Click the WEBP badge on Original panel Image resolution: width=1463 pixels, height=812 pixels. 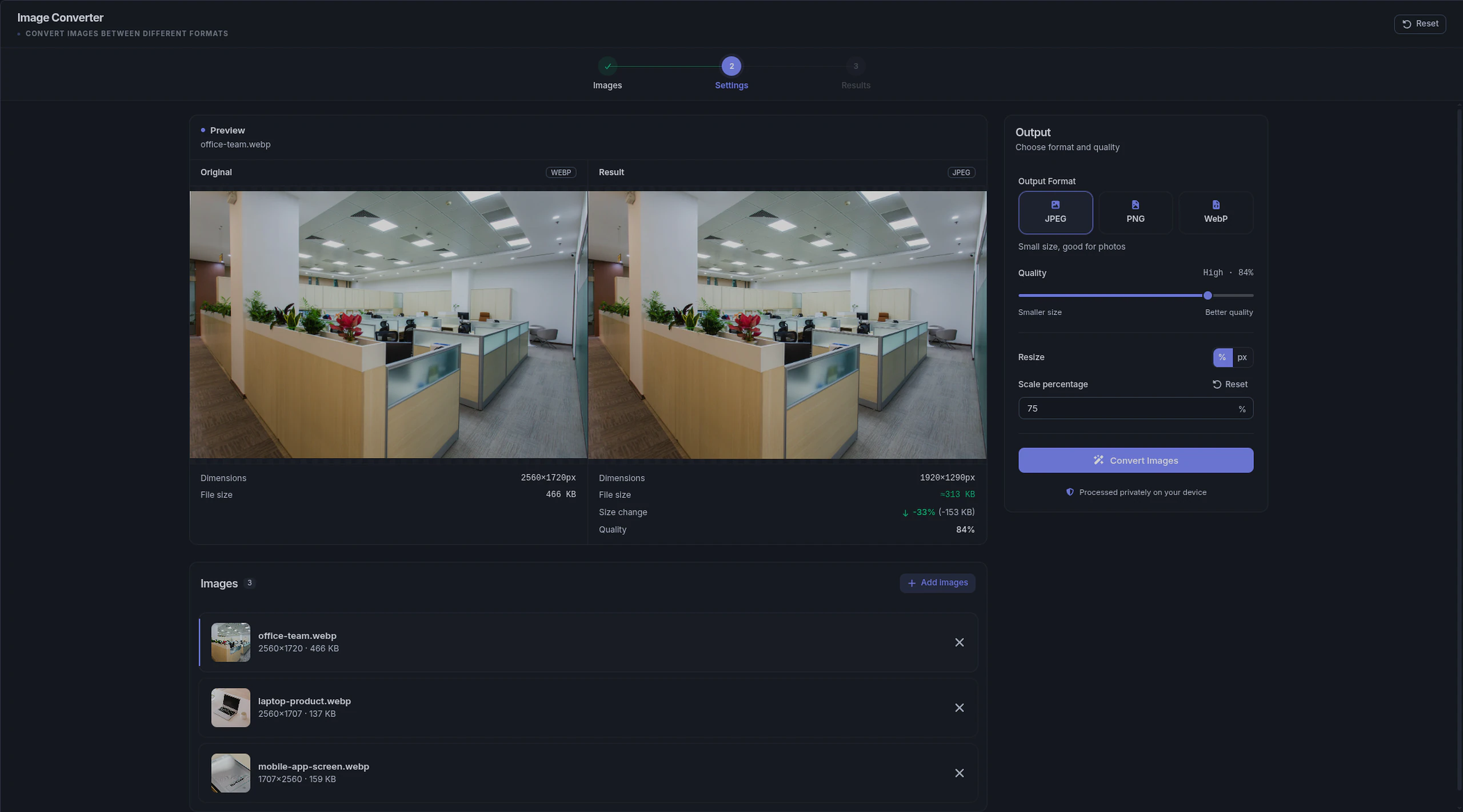560,173
